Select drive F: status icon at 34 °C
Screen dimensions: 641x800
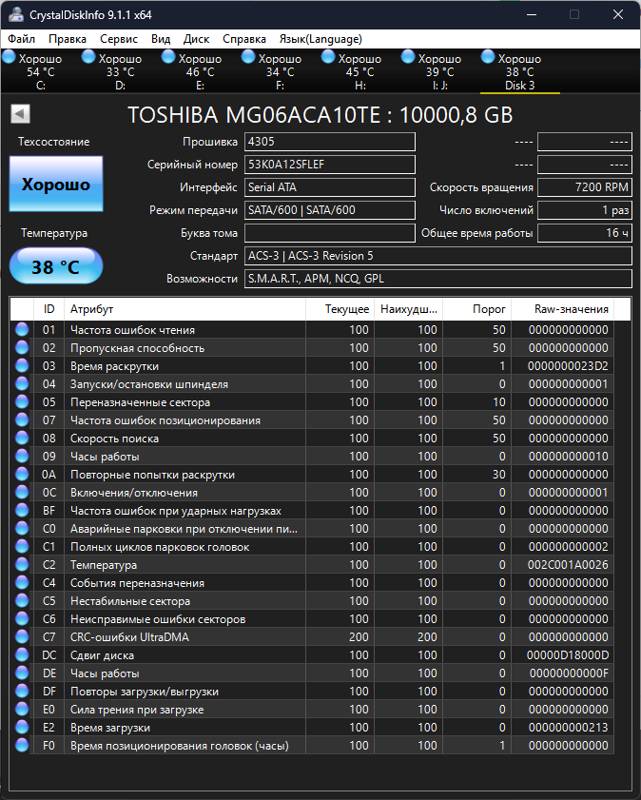[250, 58]
